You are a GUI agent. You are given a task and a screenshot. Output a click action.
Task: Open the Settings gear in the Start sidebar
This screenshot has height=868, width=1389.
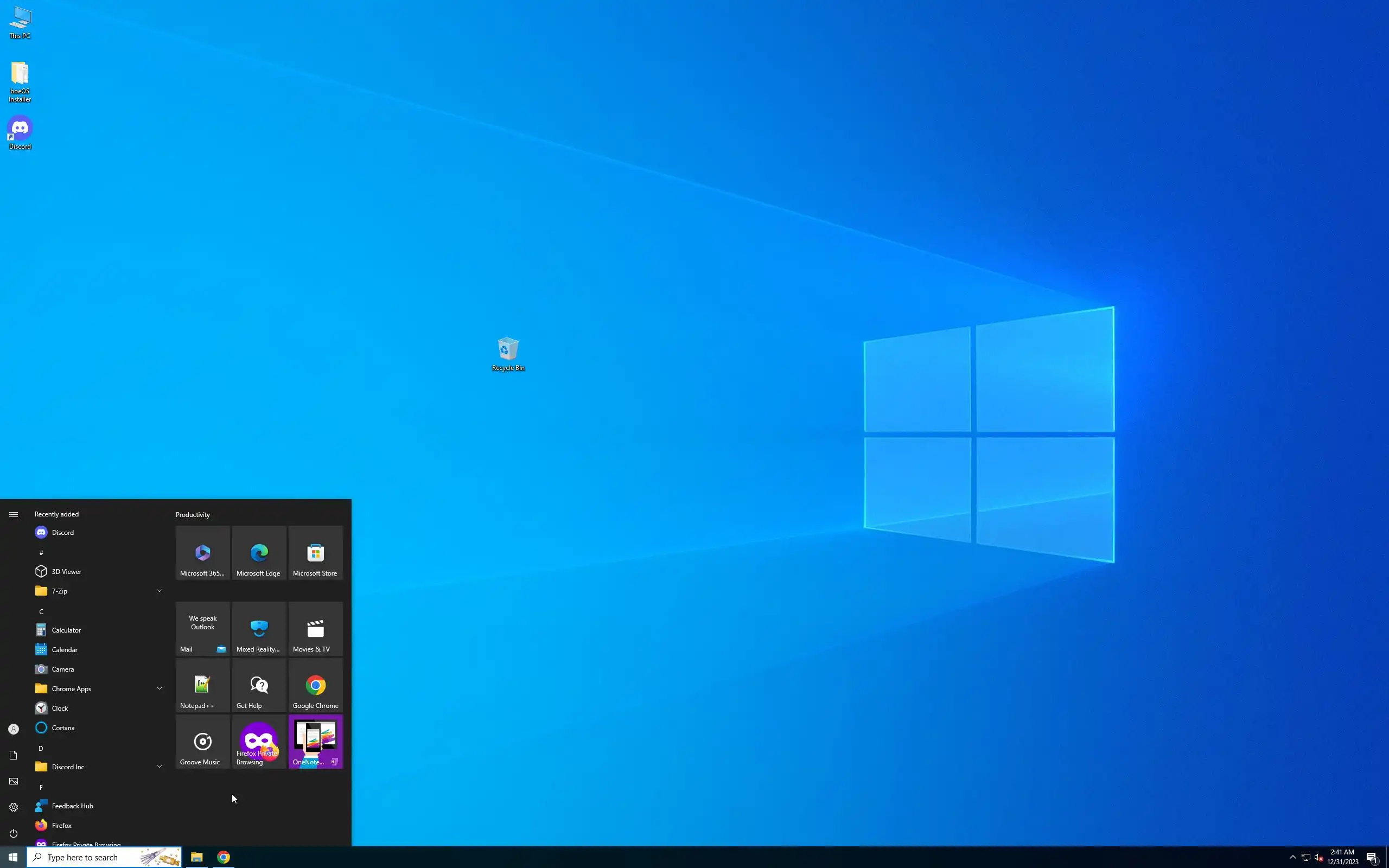[x=13, y=807]
